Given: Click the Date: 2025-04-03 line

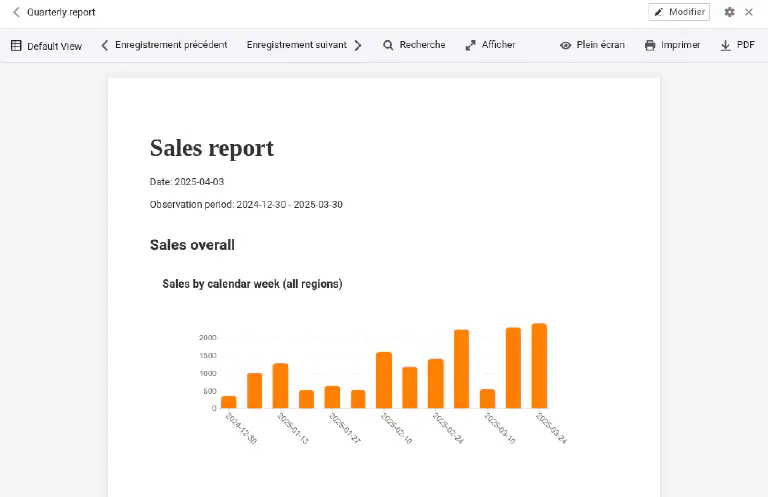Looking at the screenshot, I should click(x=187, y=182).
